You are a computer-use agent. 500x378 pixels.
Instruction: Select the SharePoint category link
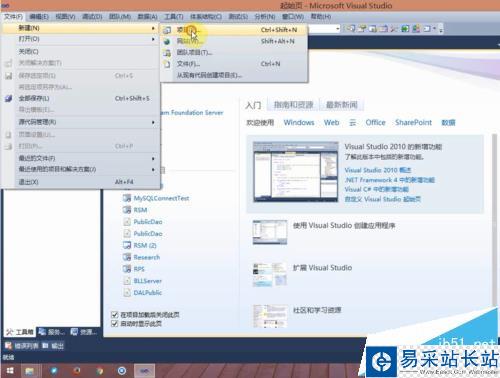(414, 123)
